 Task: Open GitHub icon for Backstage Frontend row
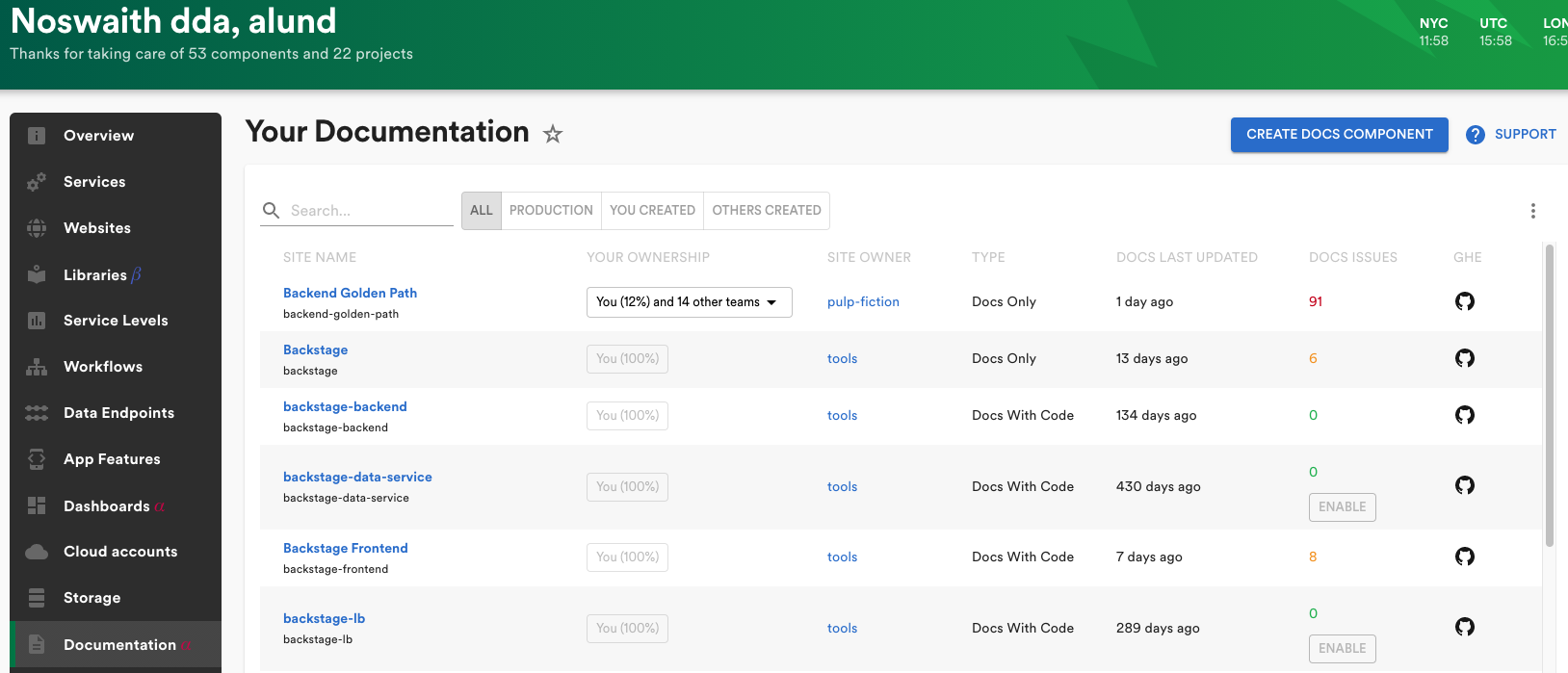[x=1464, y=557]
